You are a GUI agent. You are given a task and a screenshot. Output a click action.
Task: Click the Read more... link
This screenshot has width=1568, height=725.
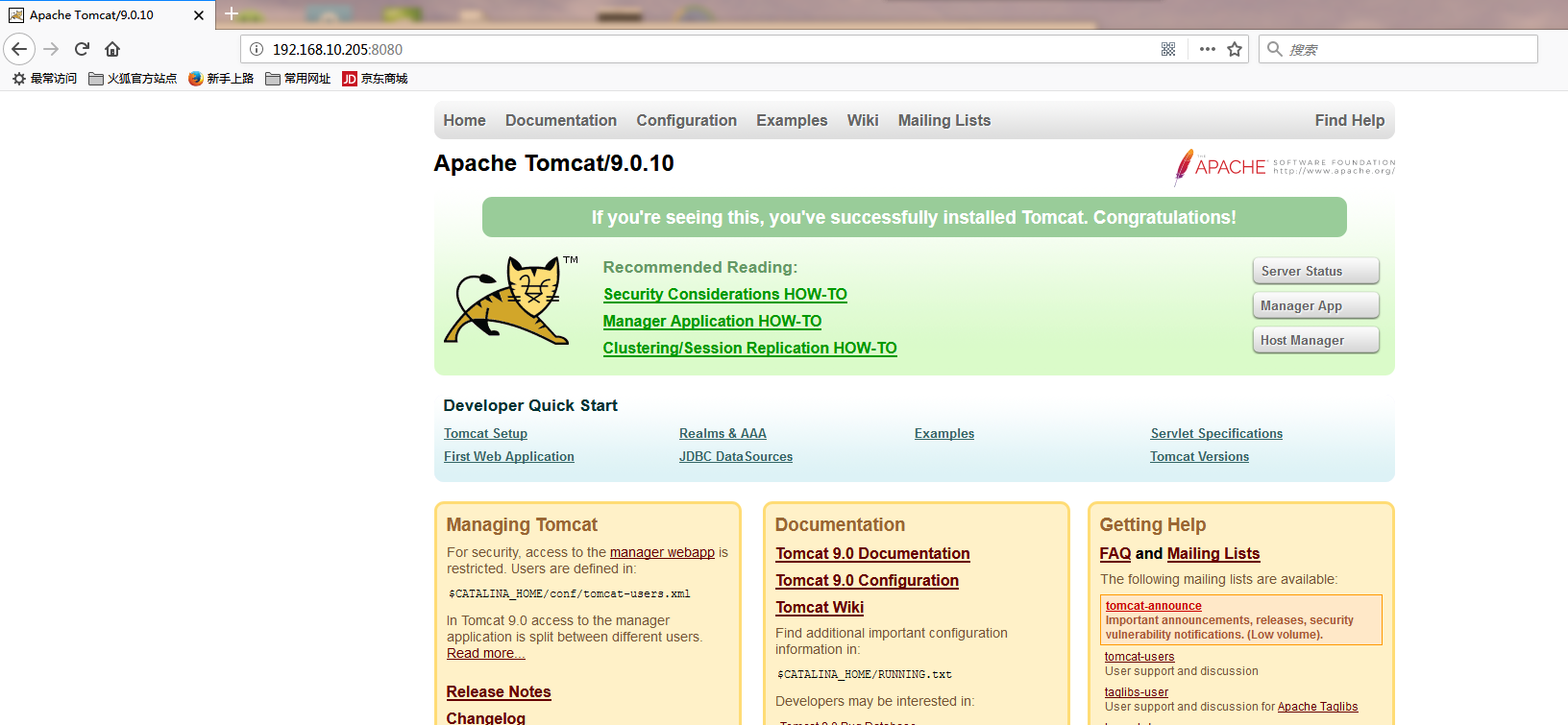point(486,653)
